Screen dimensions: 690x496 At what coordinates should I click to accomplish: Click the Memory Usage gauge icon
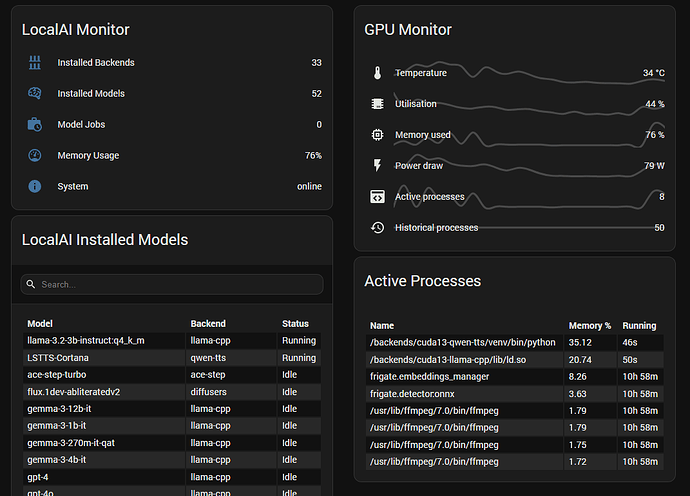coord(35,156)
